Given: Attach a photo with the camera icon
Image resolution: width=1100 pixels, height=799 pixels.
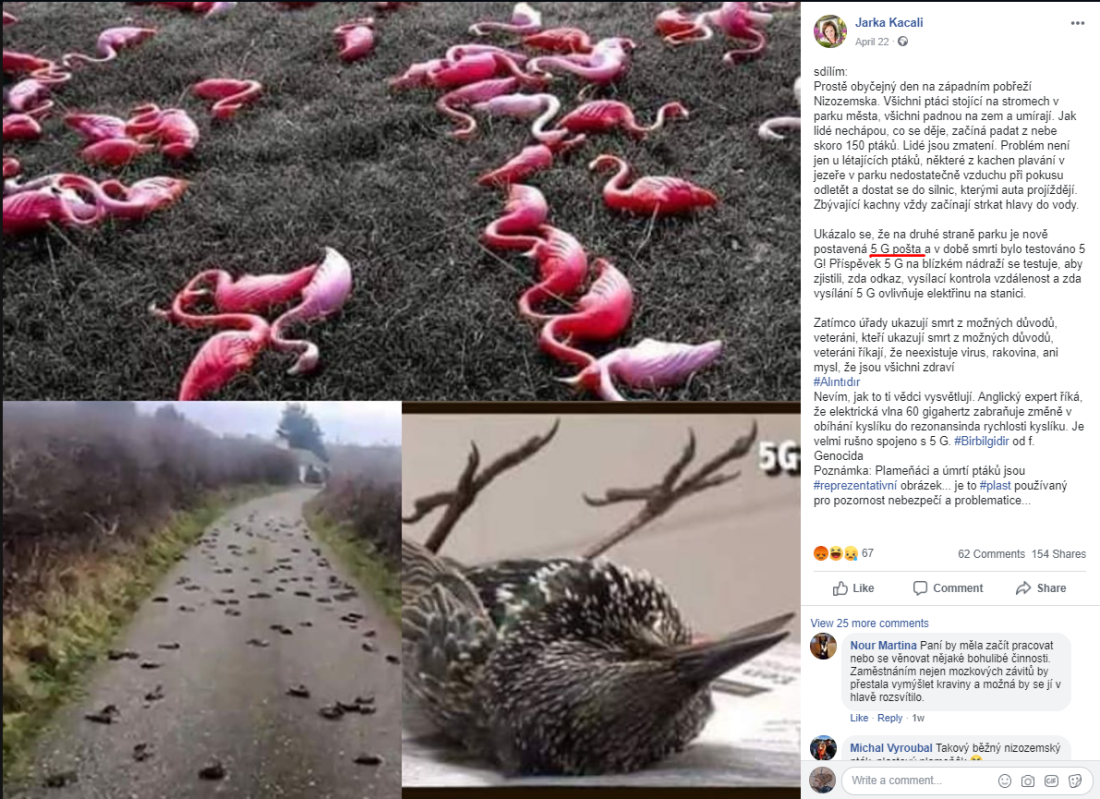Looking at the screenshot, I should tap(1028, 781).
